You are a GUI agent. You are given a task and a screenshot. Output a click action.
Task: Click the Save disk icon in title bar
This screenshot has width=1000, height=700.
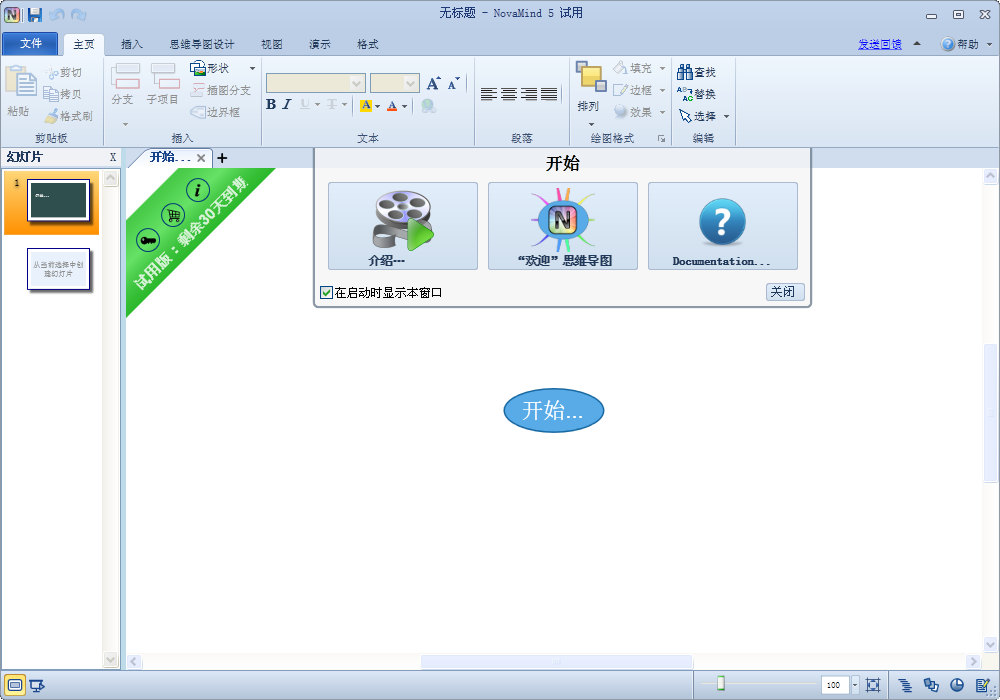point(34,14)
